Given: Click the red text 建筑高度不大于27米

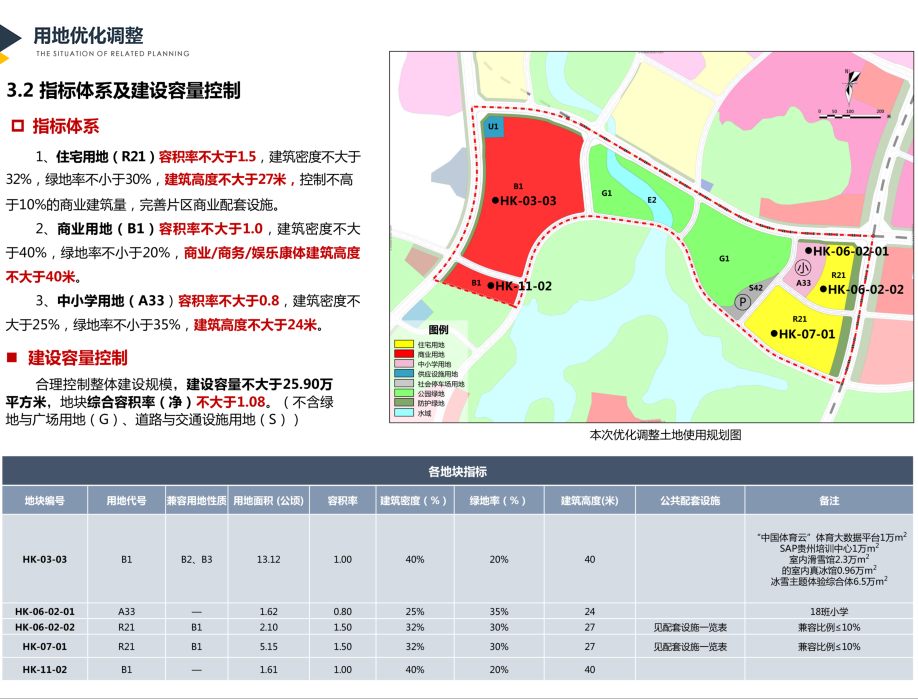Looking at the screenshot, I should pos(226,180).
